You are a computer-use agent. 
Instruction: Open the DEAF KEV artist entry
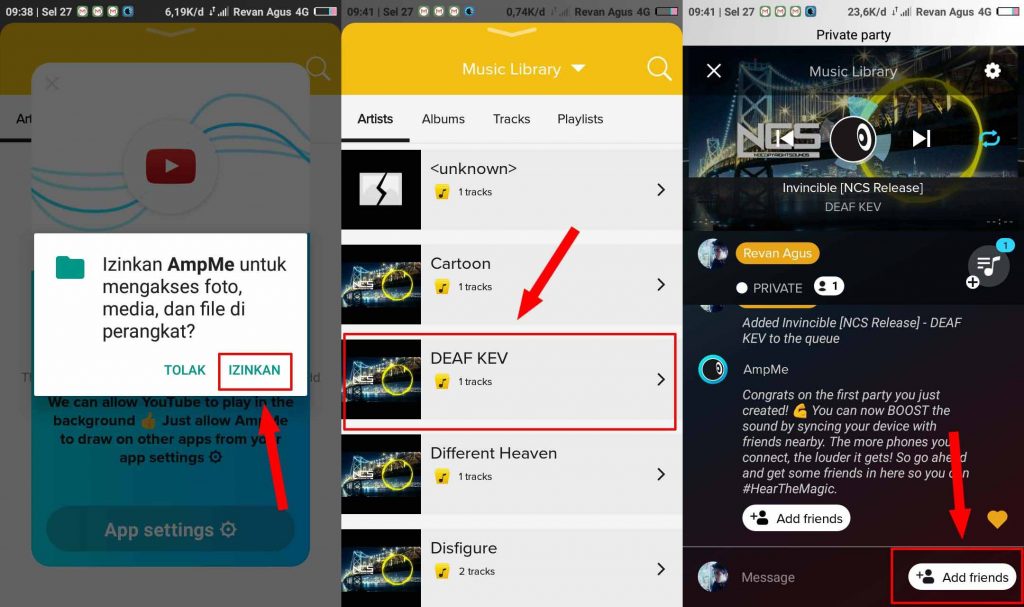coord(509,380)
